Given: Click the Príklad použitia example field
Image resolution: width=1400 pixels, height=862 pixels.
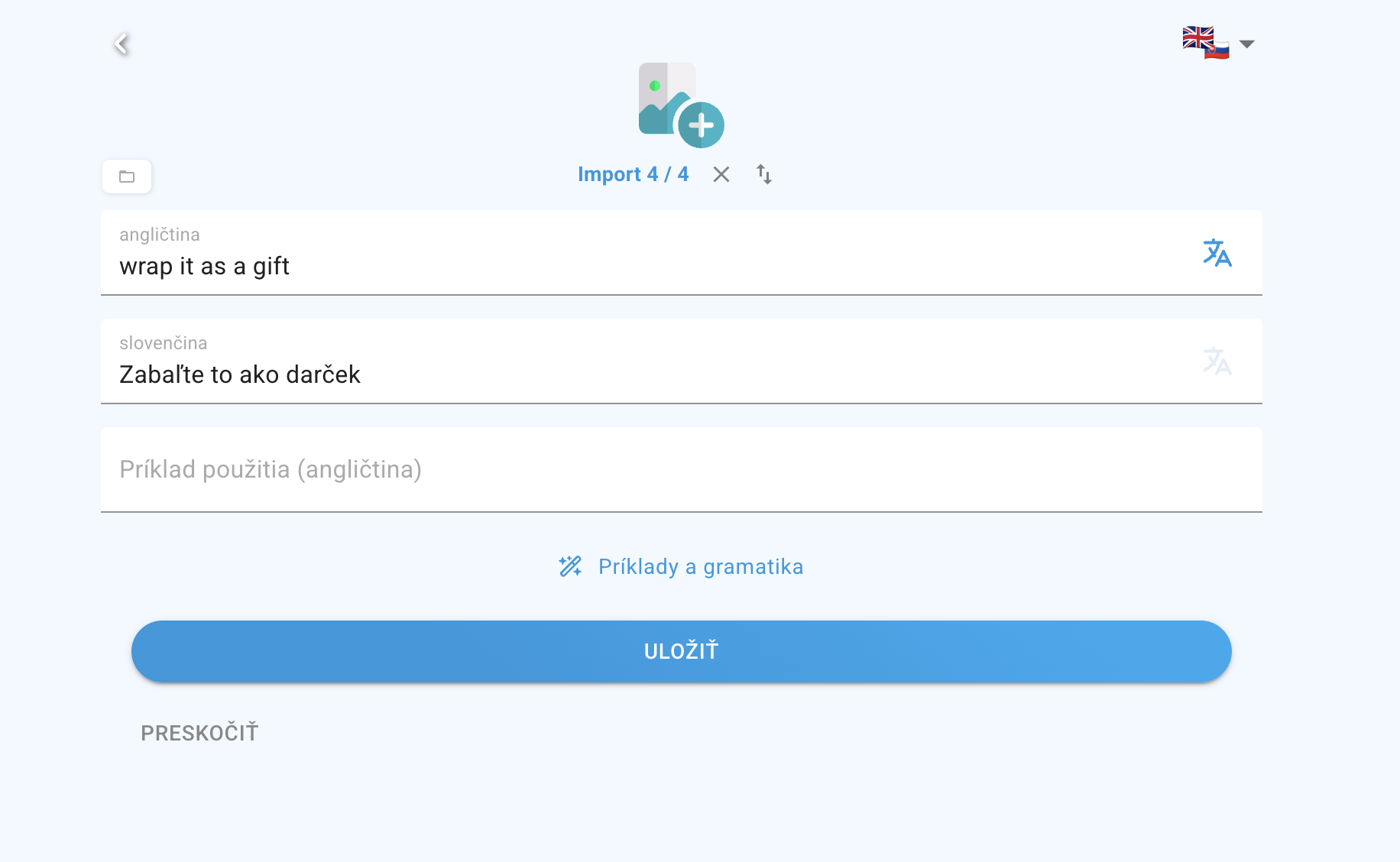Looking at the screenshot, I should pyautogui.click(x=270, y=470).
